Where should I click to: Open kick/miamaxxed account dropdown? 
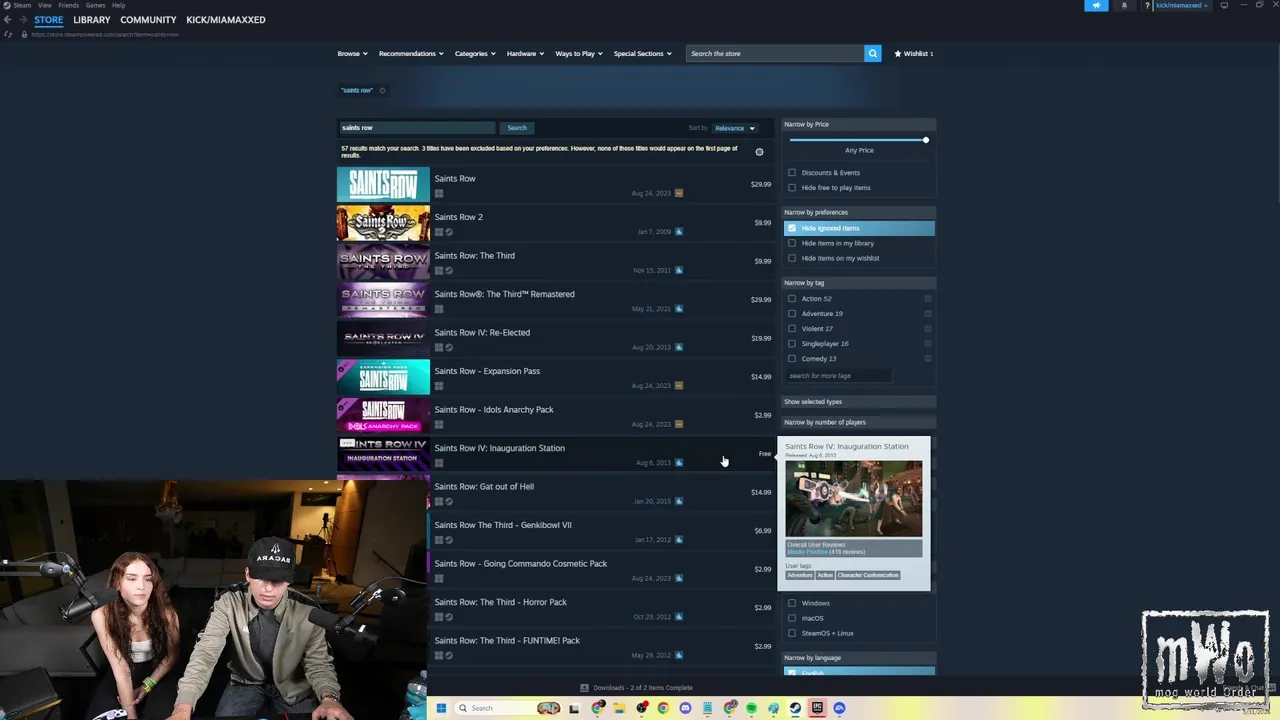coord(1181,5)
